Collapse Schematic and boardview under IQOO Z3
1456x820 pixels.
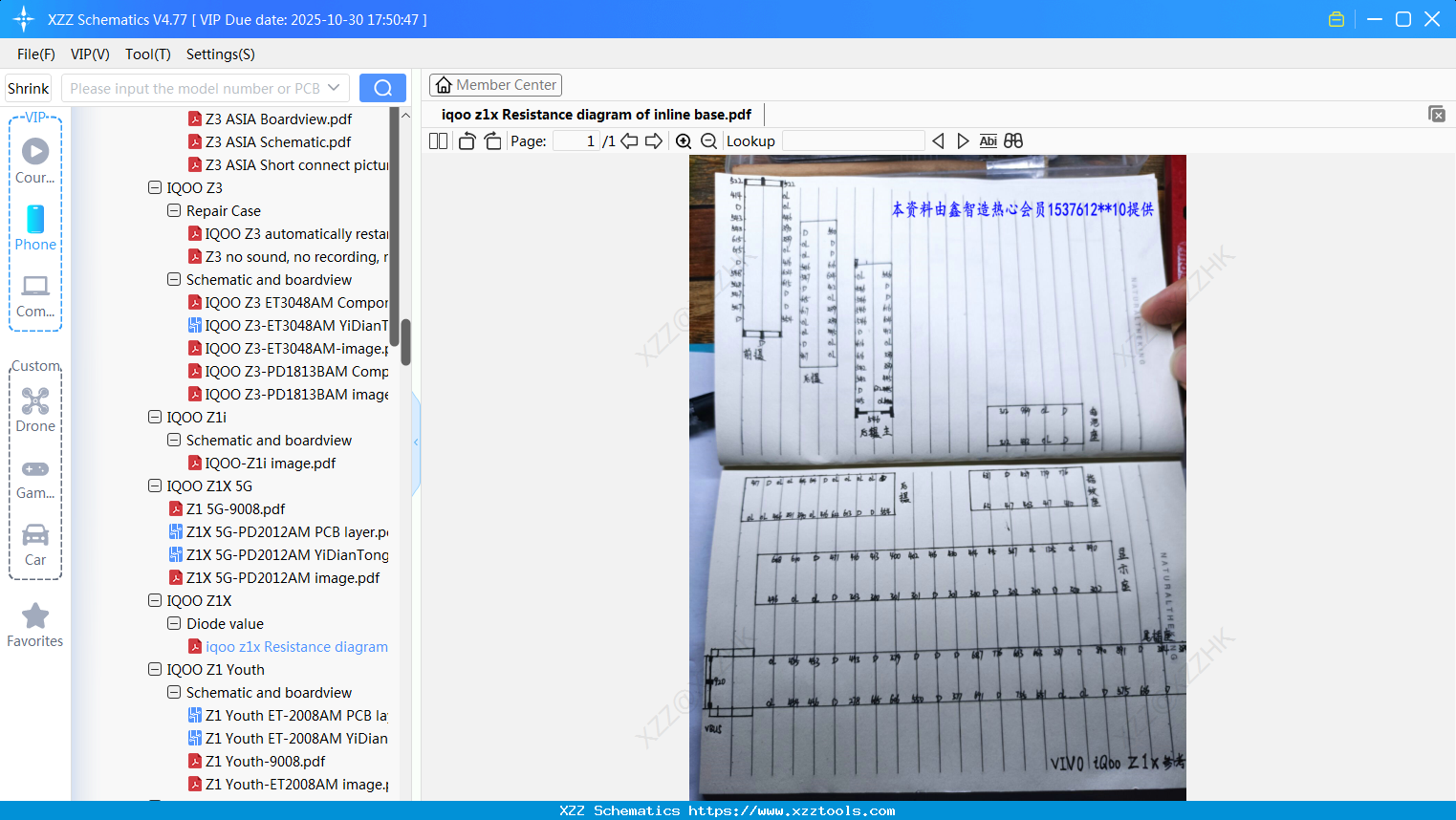tap(174, 280)
